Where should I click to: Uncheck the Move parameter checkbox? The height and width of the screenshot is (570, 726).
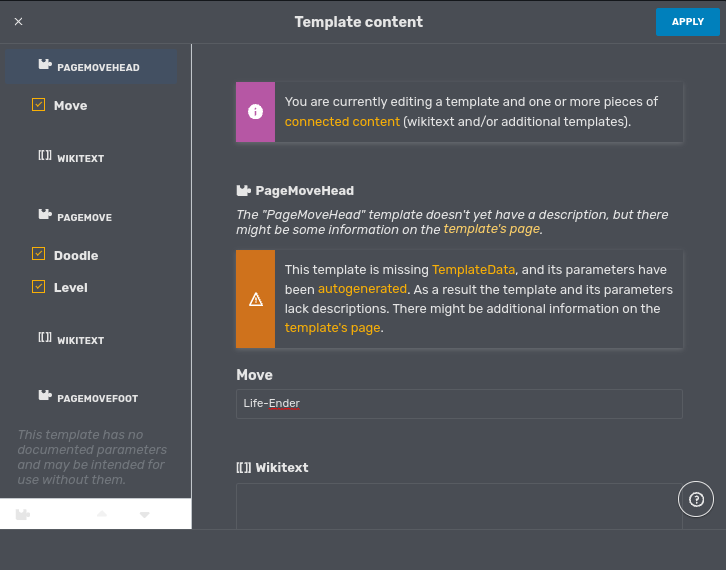39,105
